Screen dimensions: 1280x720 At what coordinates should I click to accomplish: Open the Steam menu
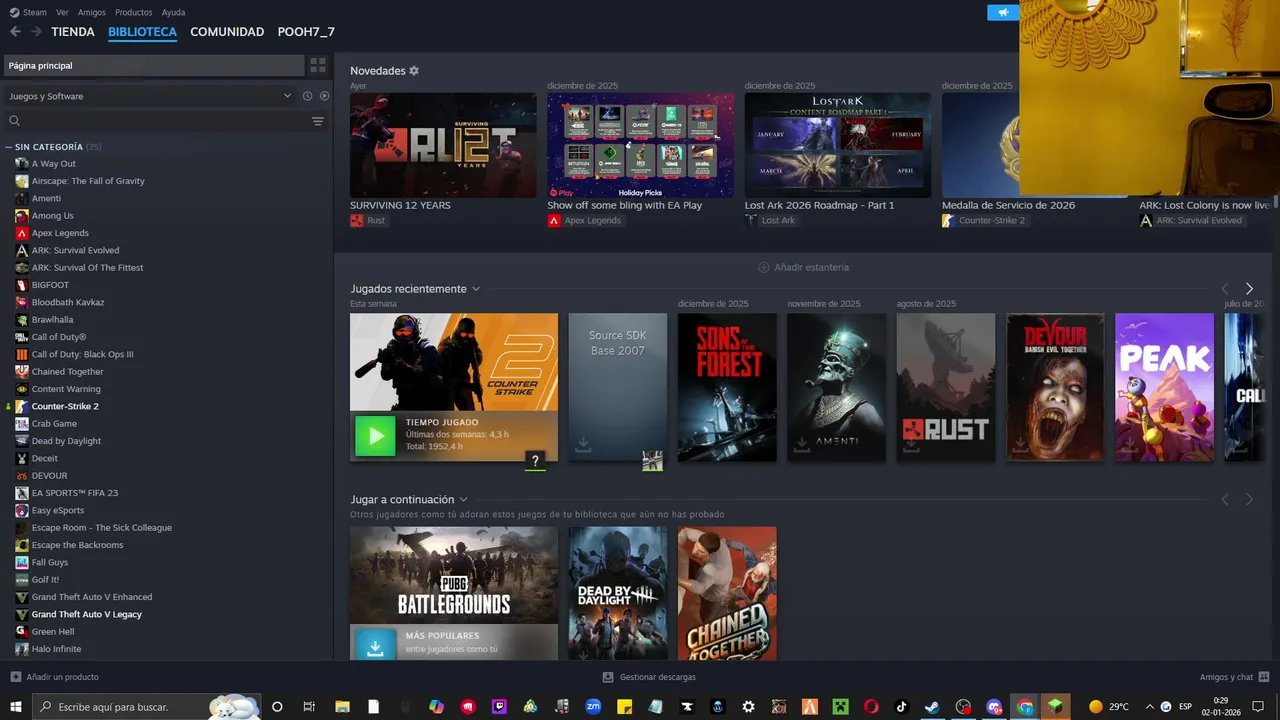tap(28, 12)
